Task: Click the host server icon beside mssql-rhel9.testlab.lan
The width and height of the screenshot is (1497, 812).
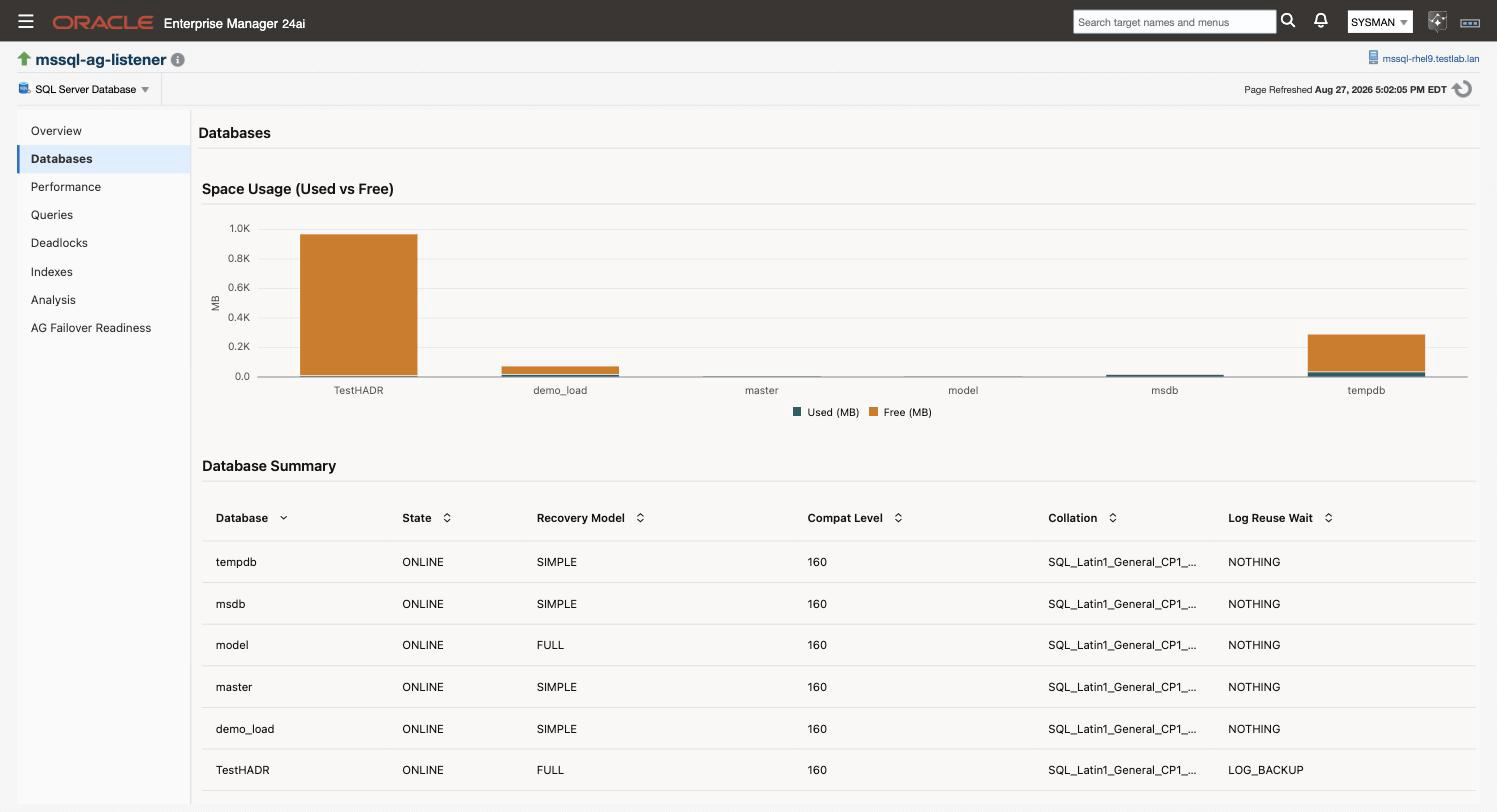Action: tap(1373, 58)
